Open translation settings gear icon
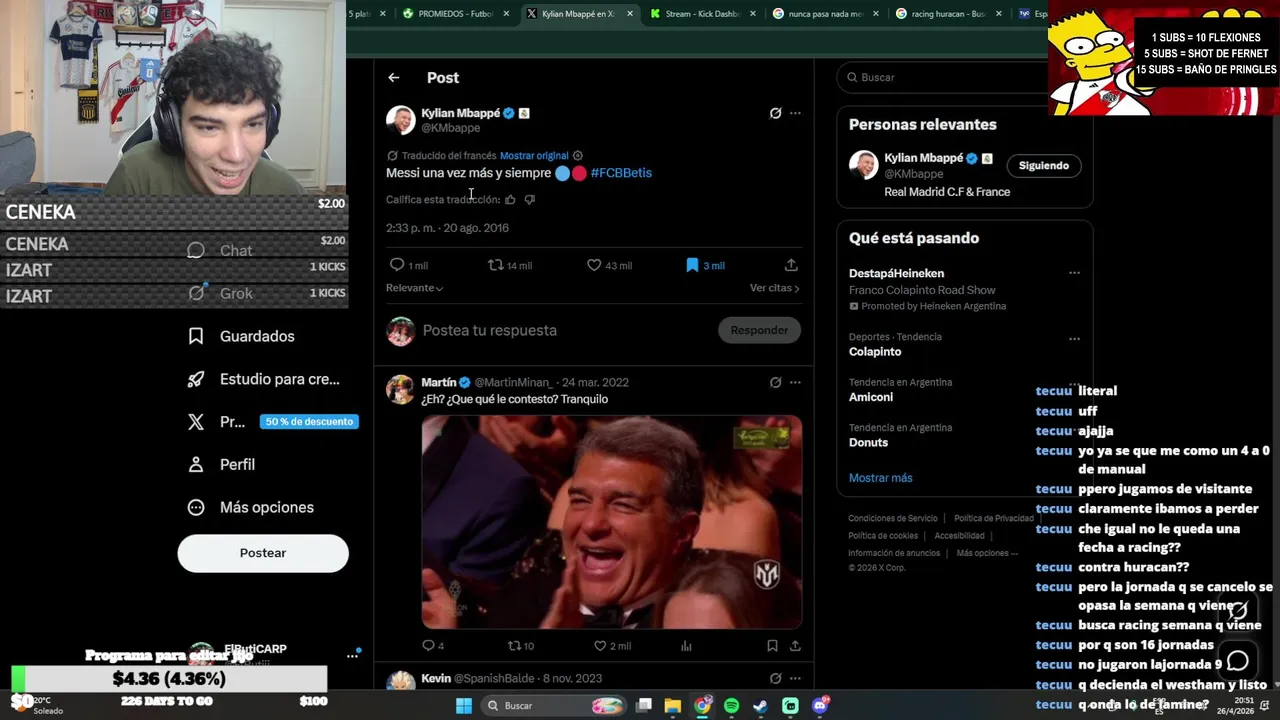Screen dimensions: 1280x720 tap(578, 156)
